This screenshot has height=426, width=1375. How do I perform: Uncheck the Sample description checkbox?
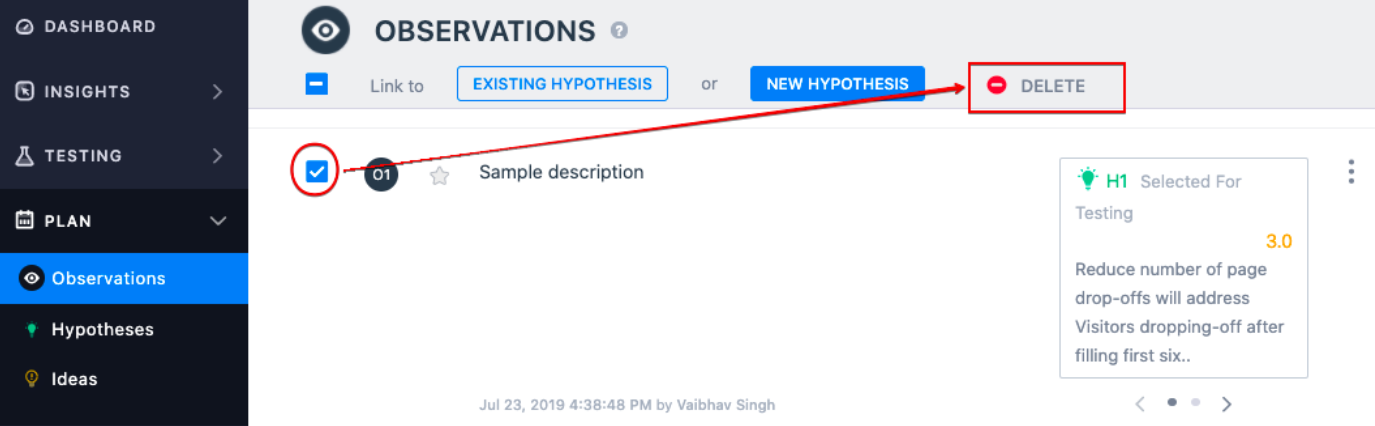[x=317, y=172]
